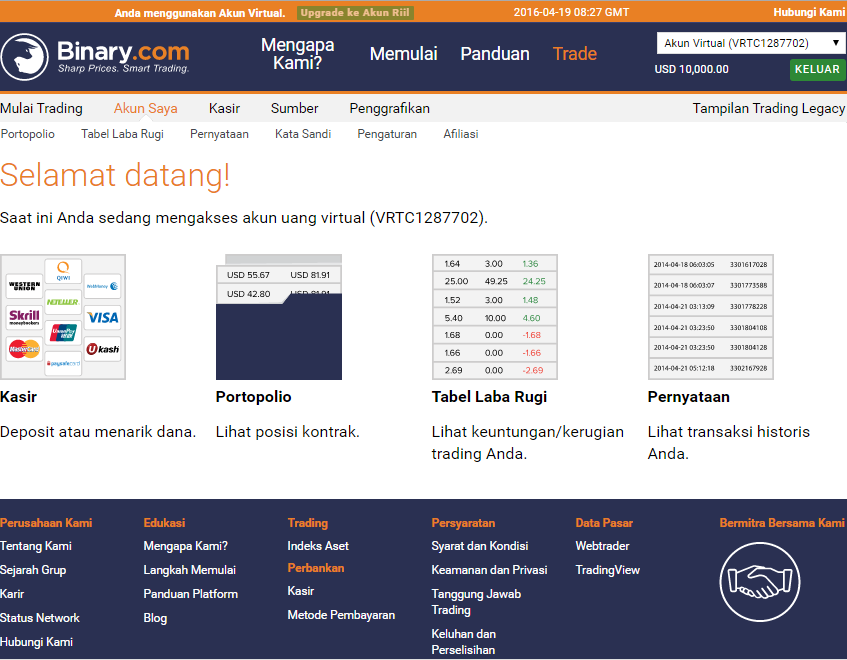Click the Tabel Laba Rugi heading link
The image size is (847, 660).
click(x=489, y=397)
